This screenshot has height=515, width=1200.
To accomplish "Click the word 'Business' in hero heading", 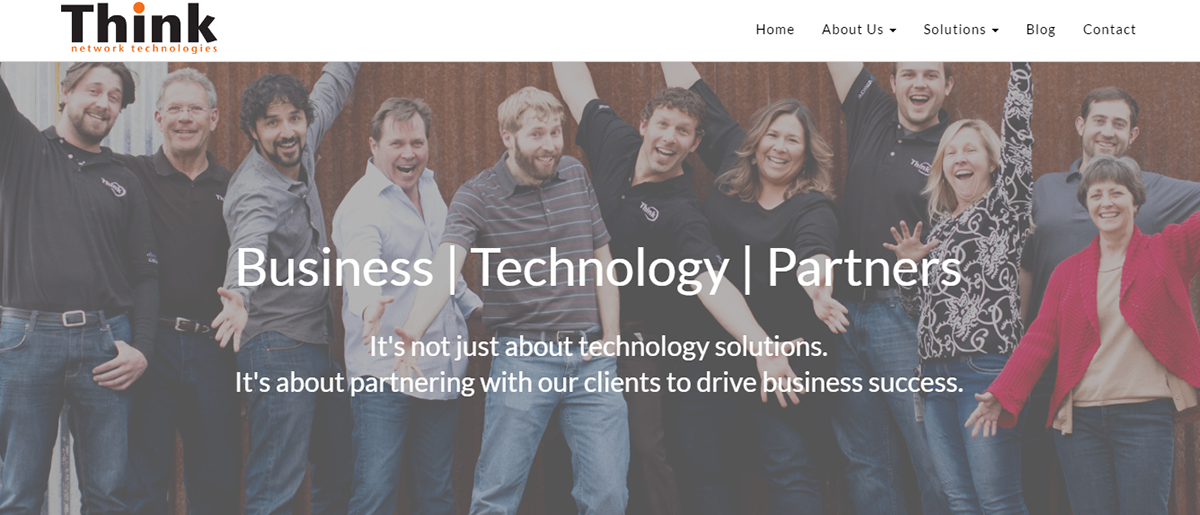I will click(x=334, y=267).
